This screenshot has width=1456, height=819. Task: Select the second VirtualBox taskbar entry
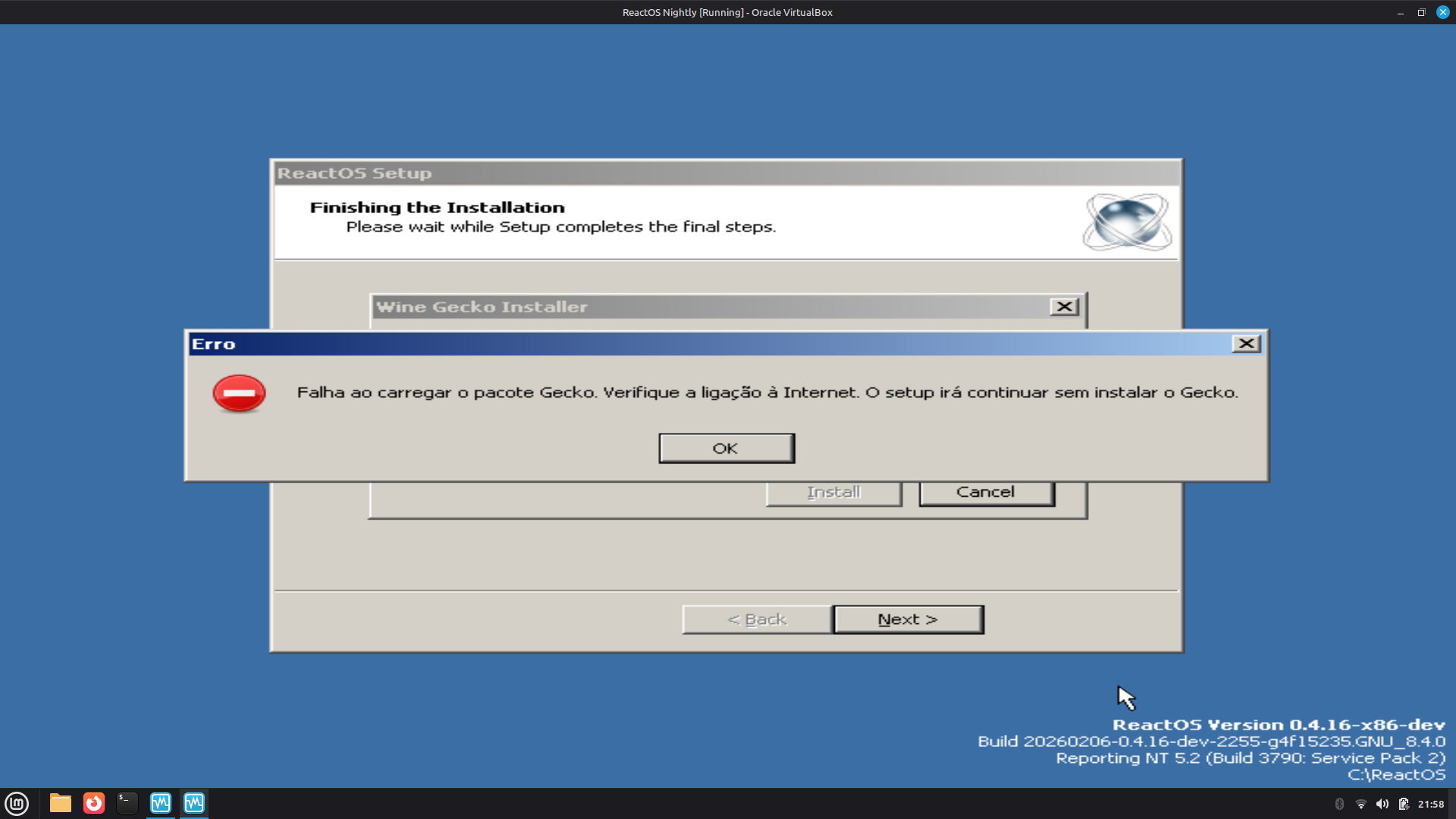pos(194,803)
